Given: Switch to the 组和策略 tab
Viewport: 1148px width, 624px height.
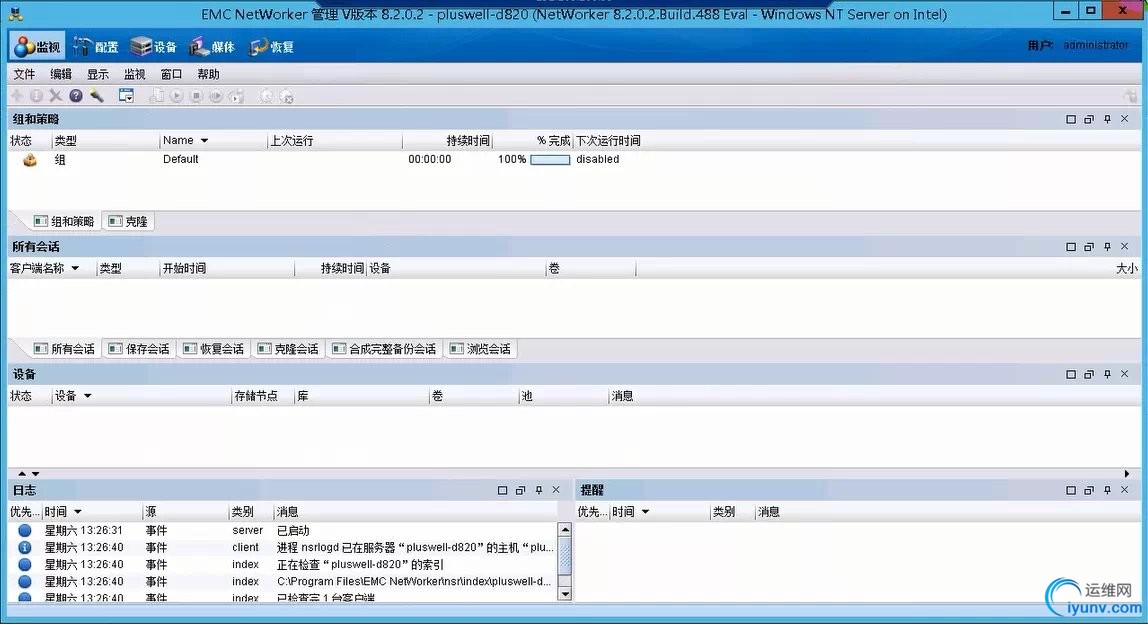Looking at the screenshot, I should [x=64, y=221].
